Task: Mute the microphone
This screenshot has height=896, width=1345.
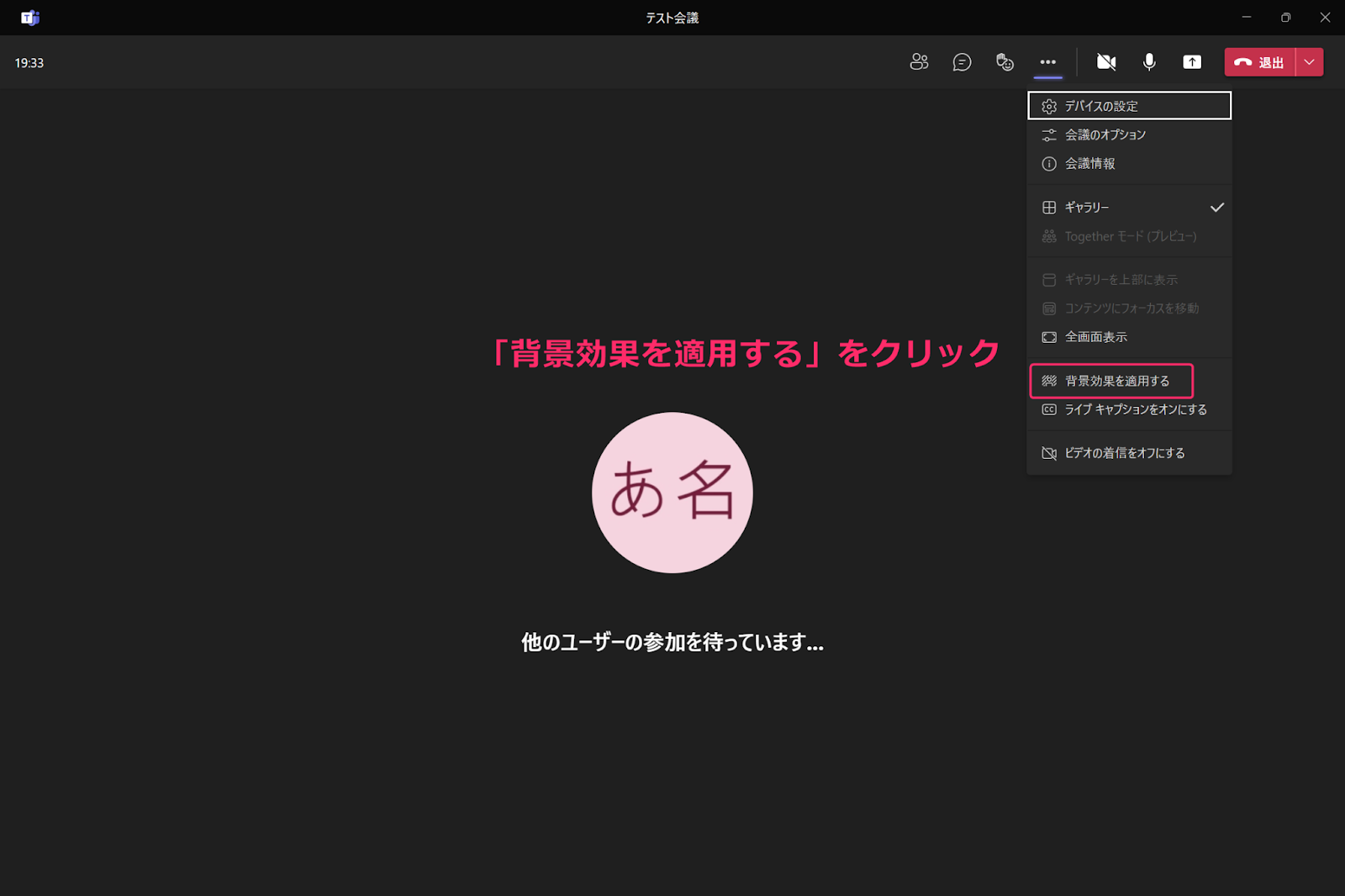Action: click(1149, 62)
